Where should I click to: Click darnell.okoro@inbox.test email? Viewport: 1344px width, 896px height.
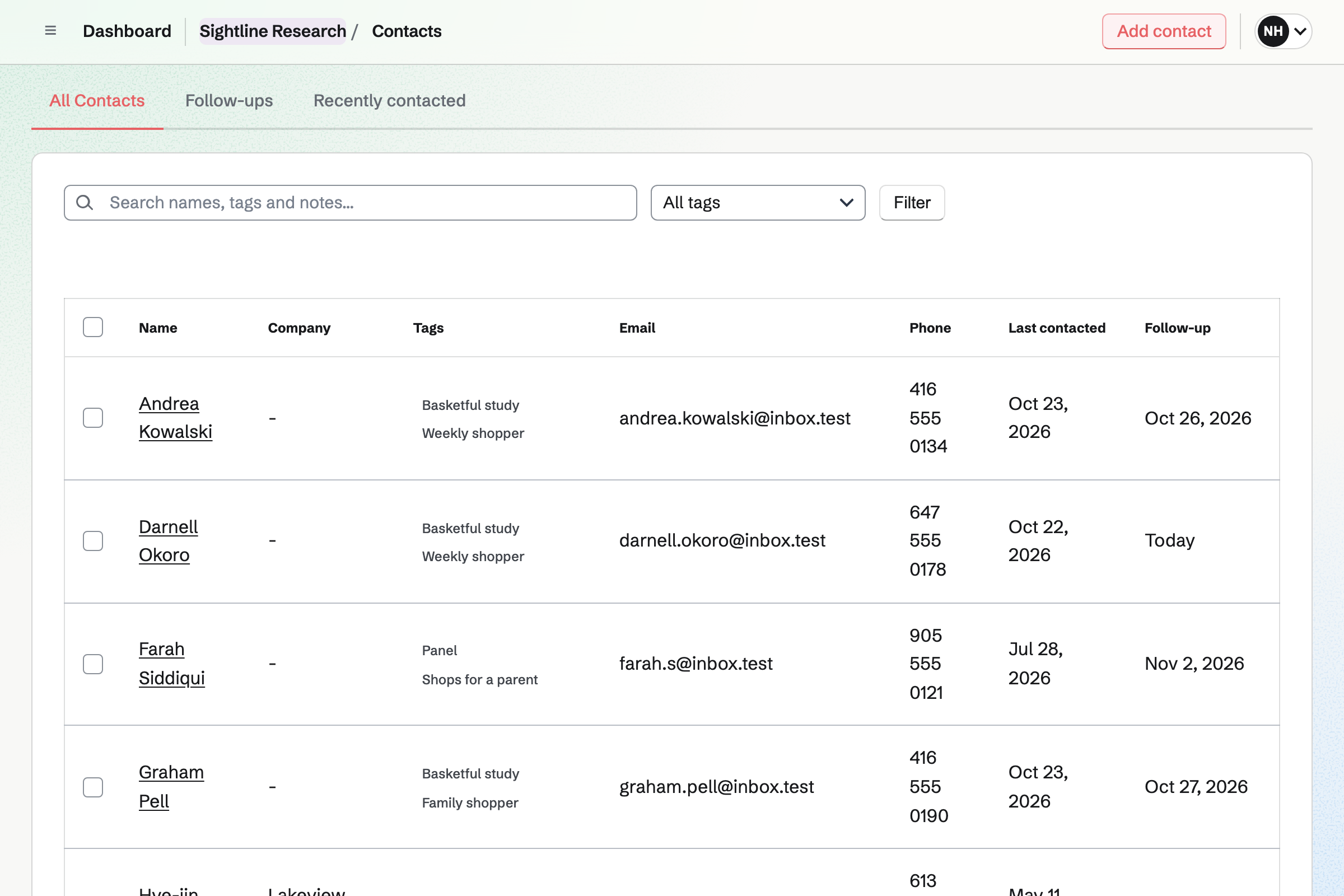pos(722,540)
